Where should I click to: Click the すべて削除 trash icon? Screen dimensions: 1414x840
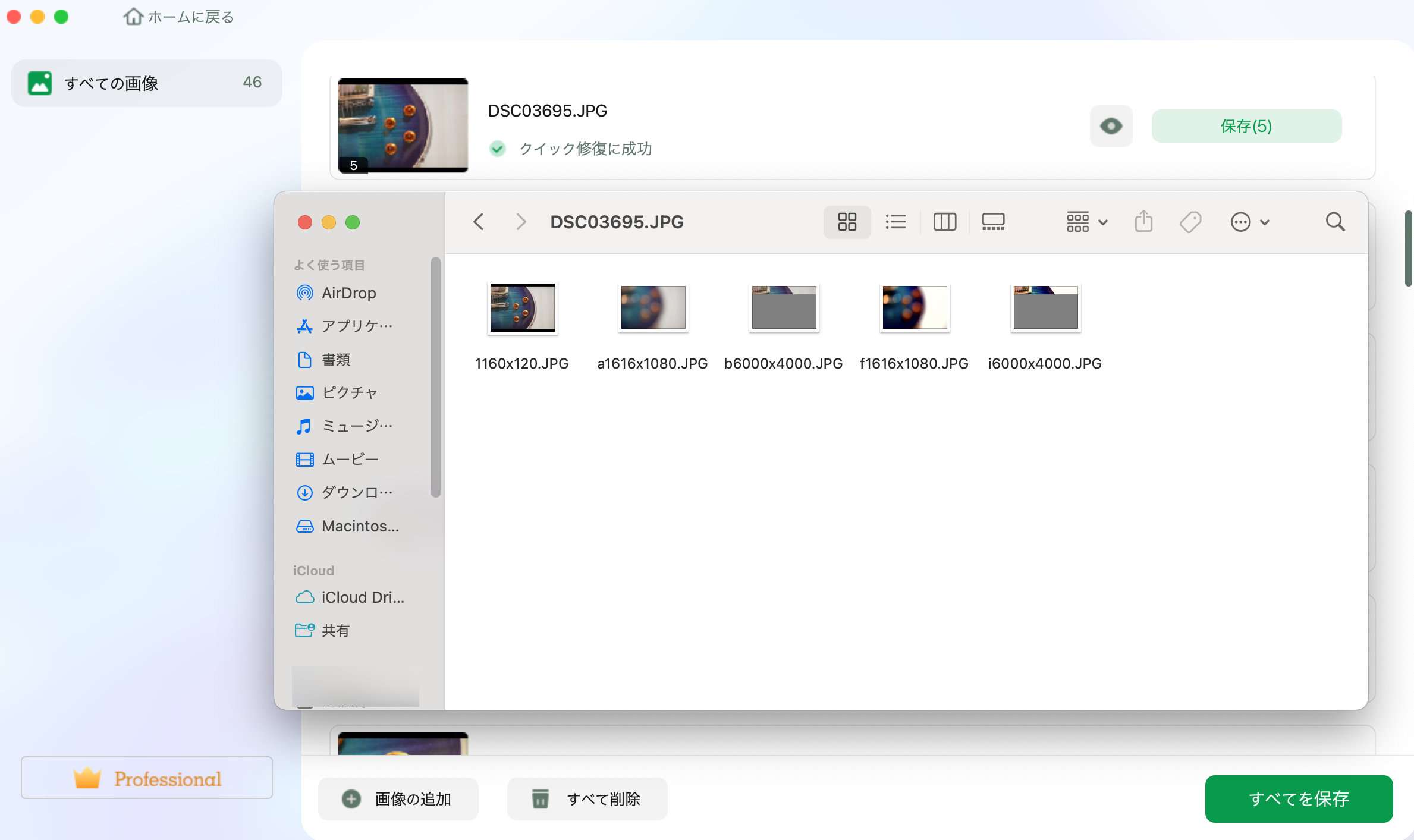(540, 799)
